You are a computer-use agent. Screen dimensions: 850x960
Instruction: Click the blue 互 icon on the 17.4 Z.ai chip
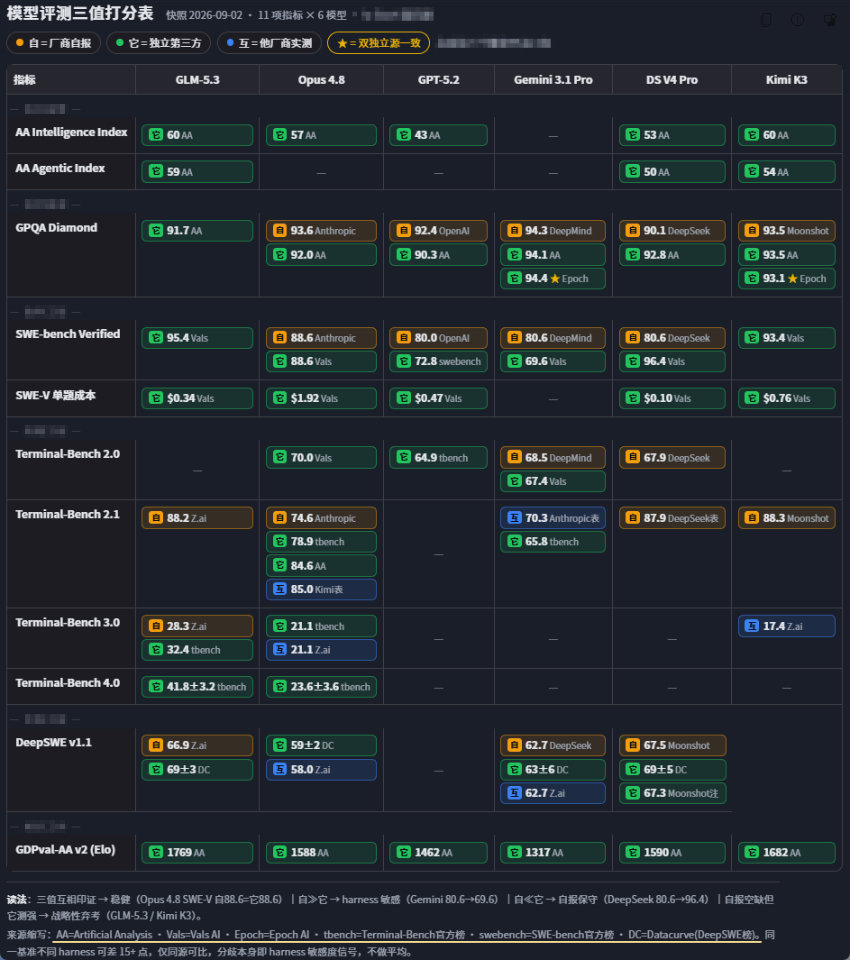click(752, 626)
